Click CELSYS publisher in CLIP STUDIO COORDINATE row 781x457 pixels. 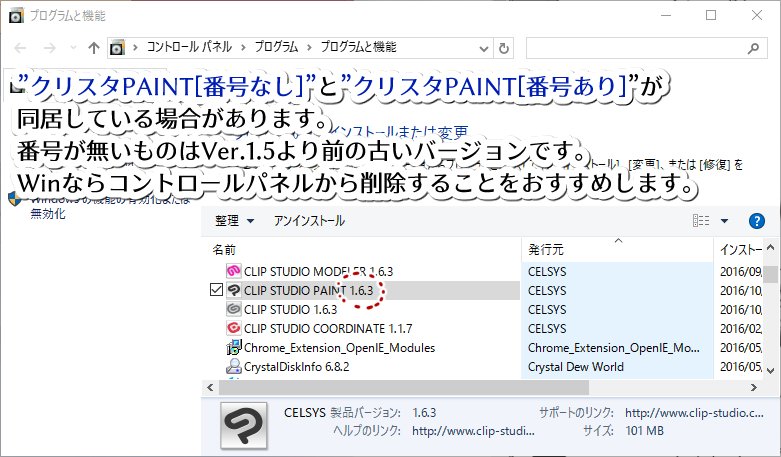tap(547, 329)
